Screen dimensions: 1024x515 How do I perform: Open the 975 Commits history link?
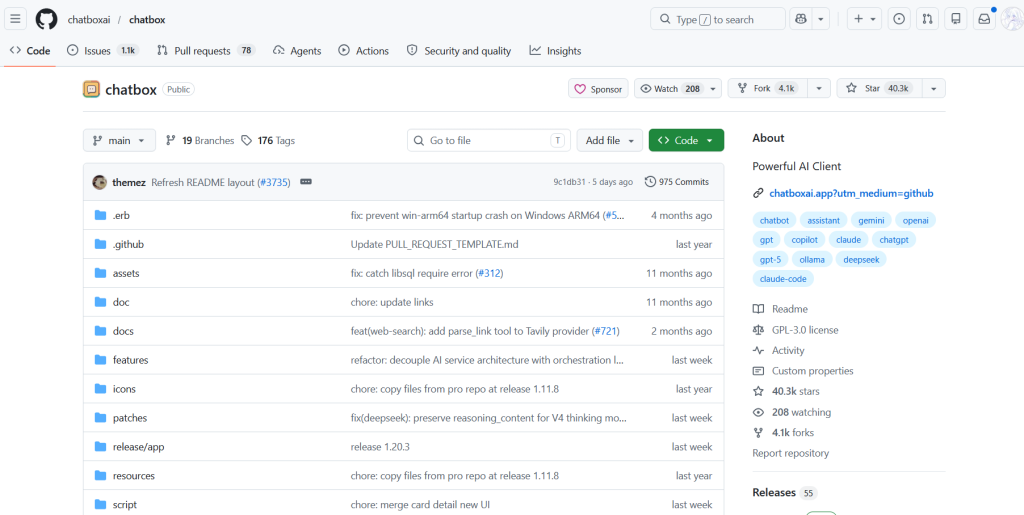[x=677, y=182]
